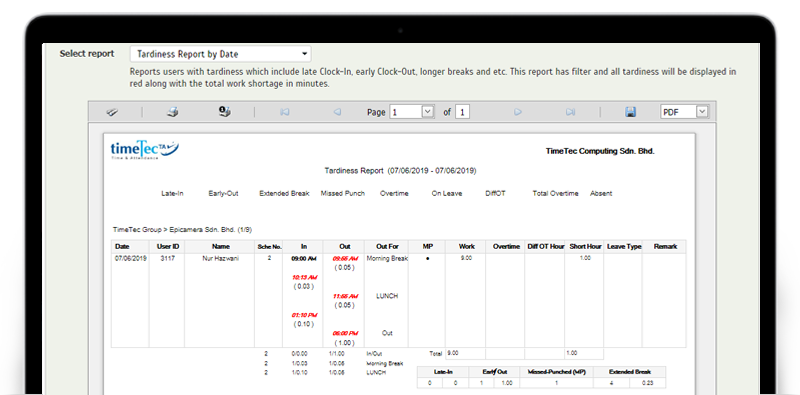Click the TimeTec TA logo
Viewport: 800px width, 395px height.
pos(144,150)
